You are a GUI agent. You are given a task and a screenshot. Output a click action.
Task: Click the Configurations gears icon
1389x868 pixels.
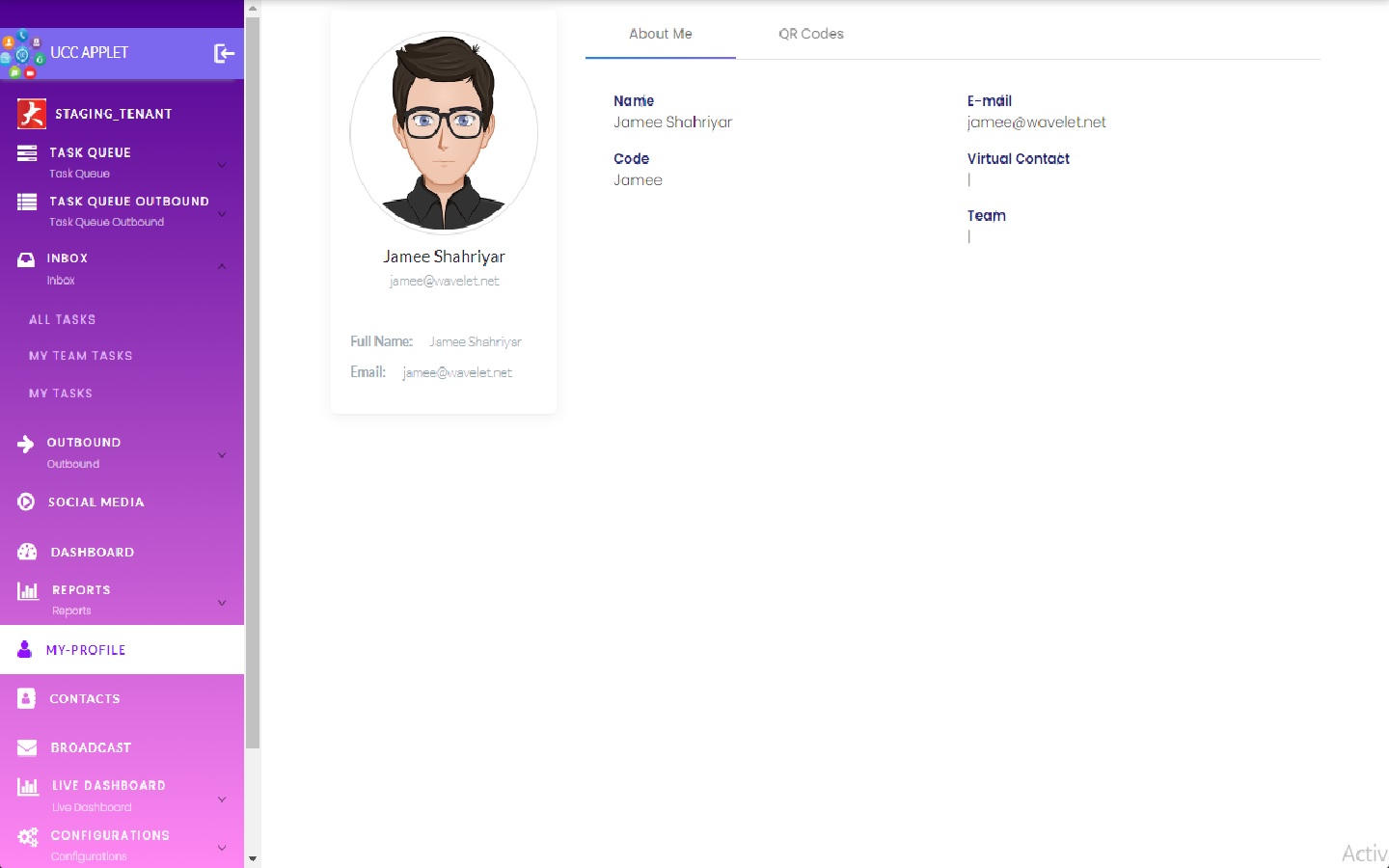(28, 836)
